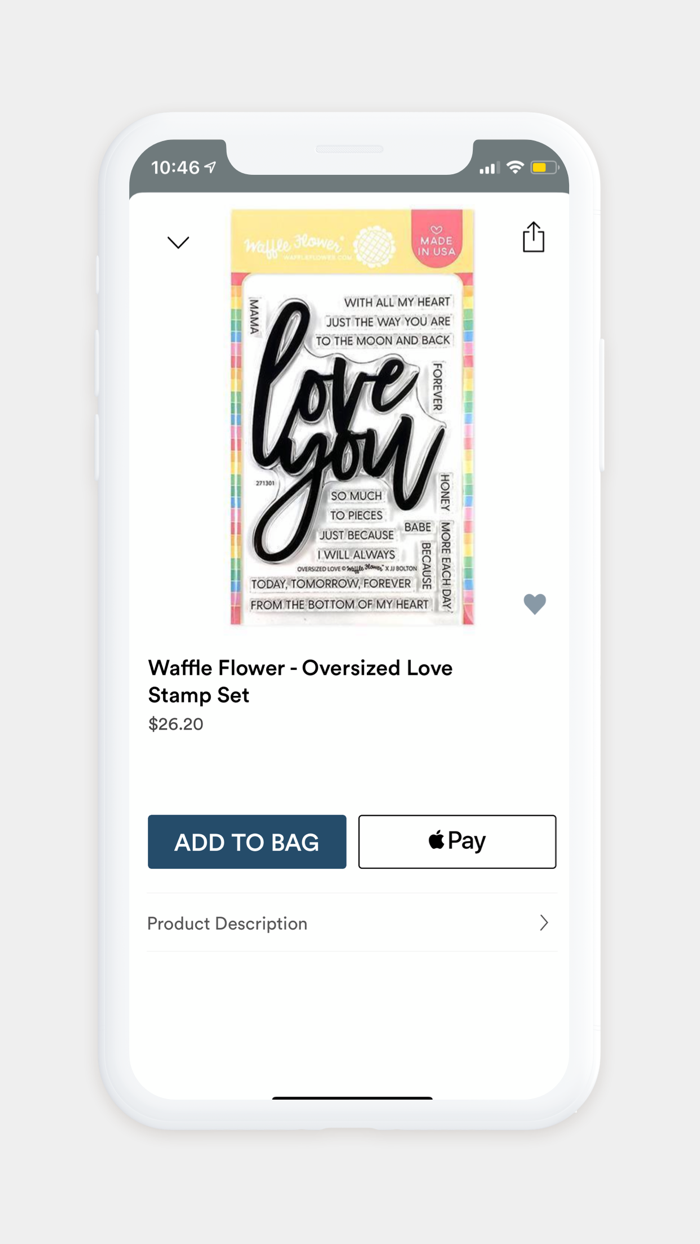Tap Product Description label text
Screen dimensions: 700x1244
coord(227,923)
